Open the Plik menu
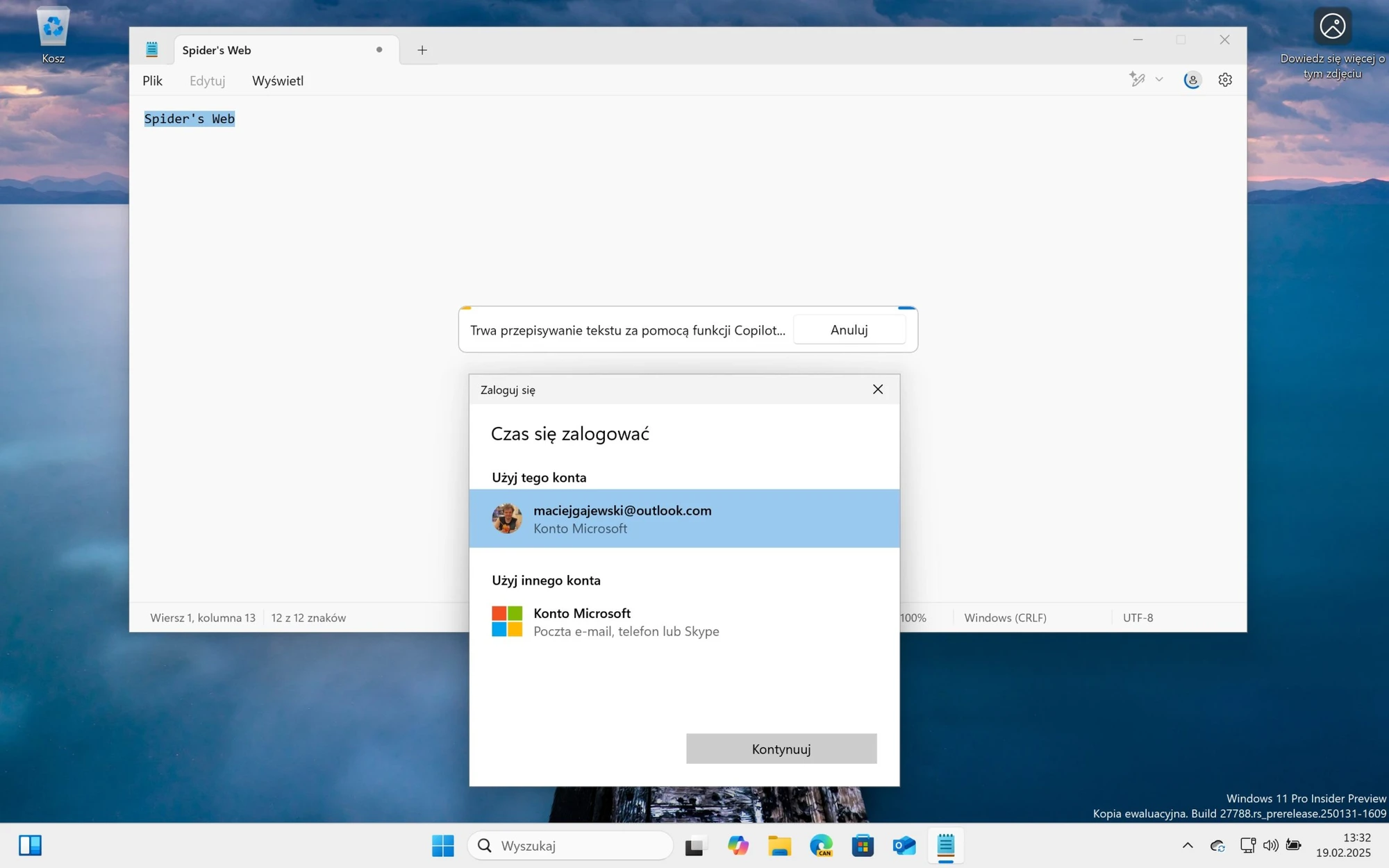Image resolution: width=1389 pixels, height=868 pixels. pos(152,81)
